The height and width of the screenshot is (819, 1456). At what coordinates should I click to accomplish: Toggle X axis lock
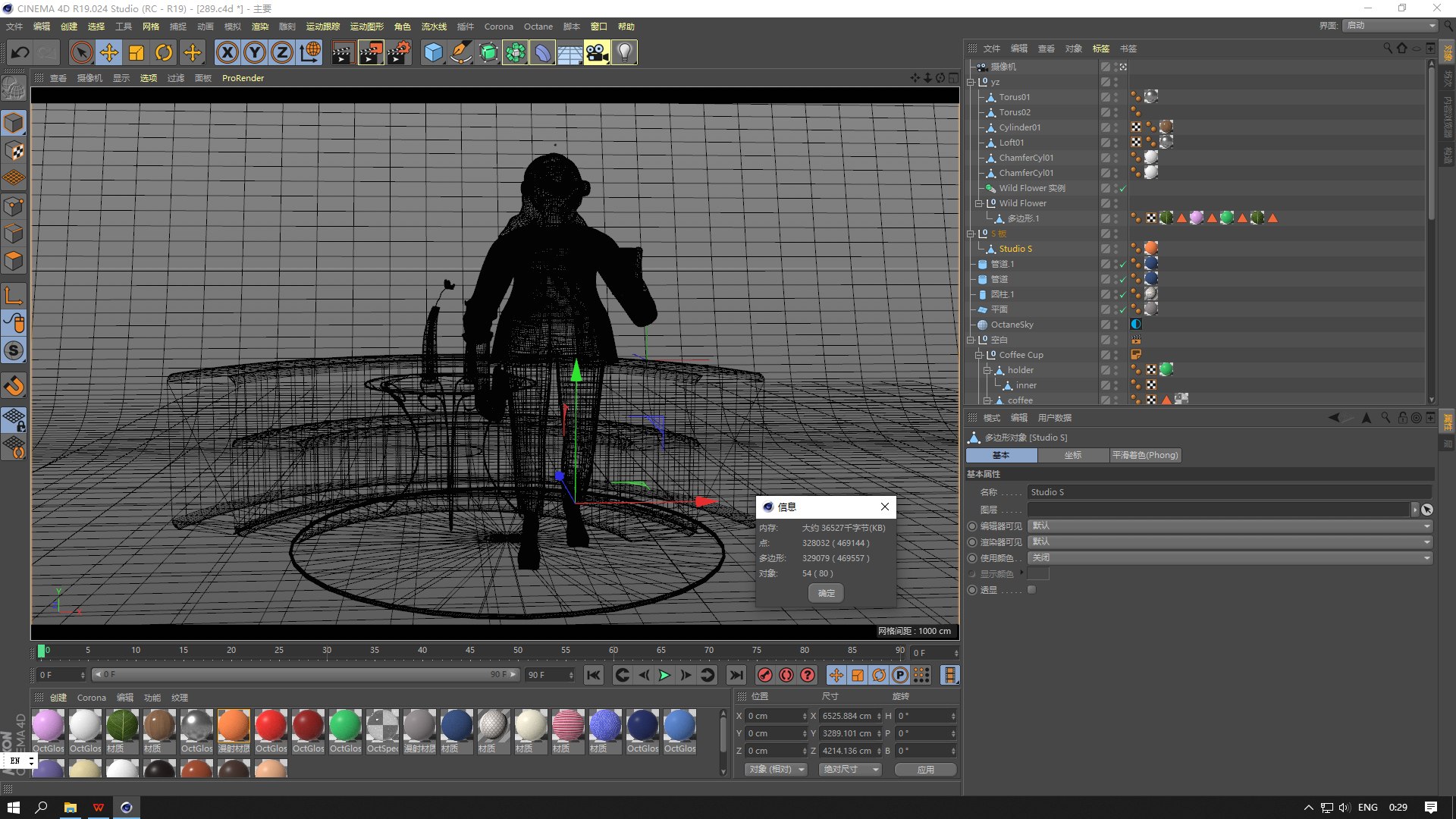click(x=227, y=52)
